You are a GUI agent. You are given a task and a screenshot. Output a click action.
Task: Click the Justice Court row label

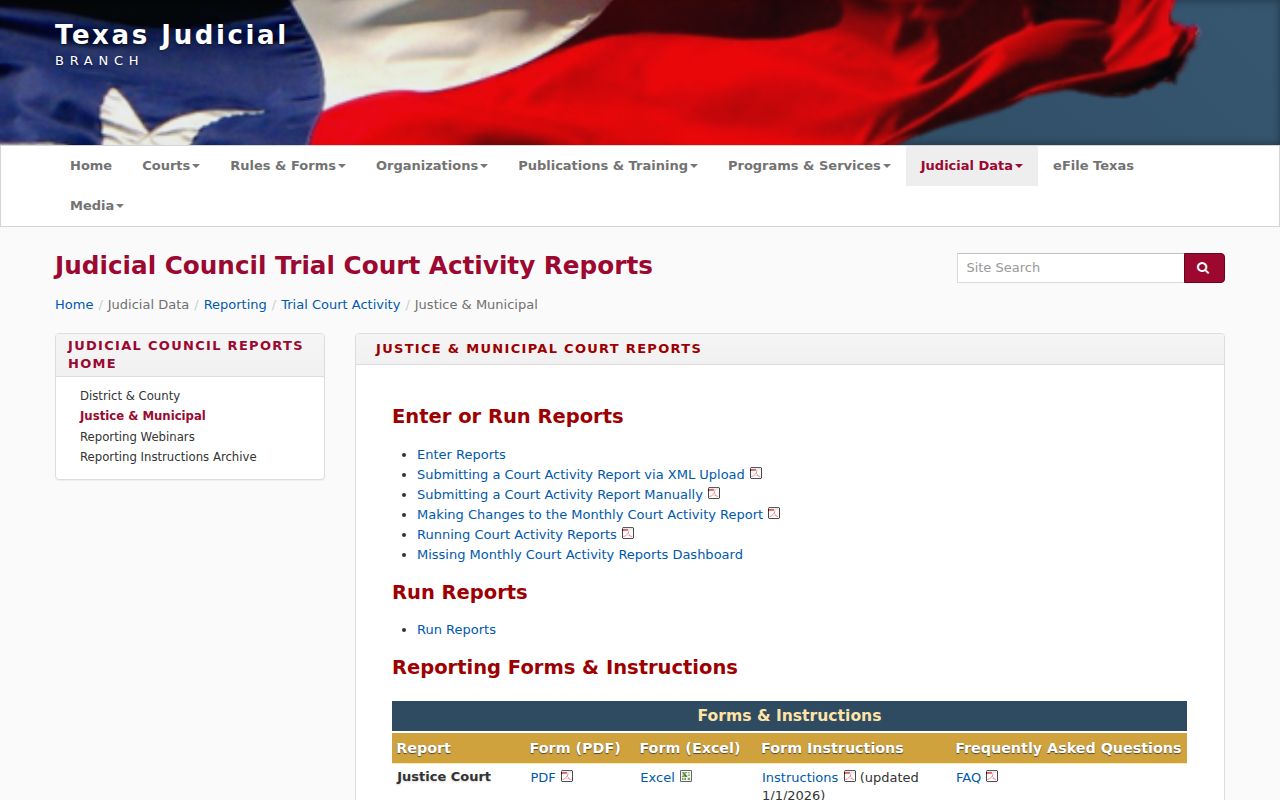coord(444,776)
